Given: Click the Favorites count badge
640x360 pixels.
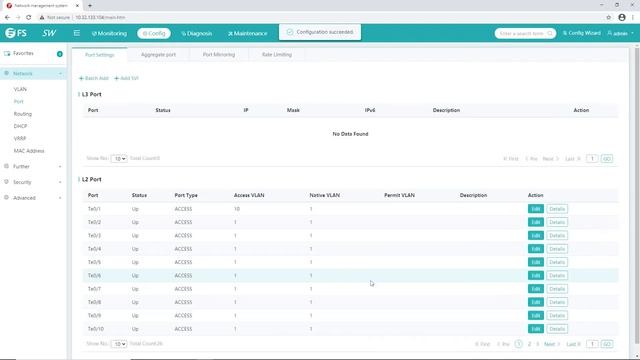Looking at the screenshot, I should pos(60,54).
